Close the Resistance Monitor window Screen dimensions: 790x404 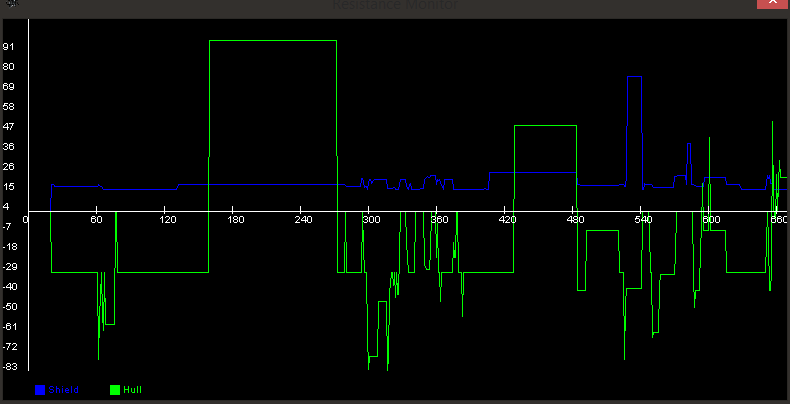(773, 4)
